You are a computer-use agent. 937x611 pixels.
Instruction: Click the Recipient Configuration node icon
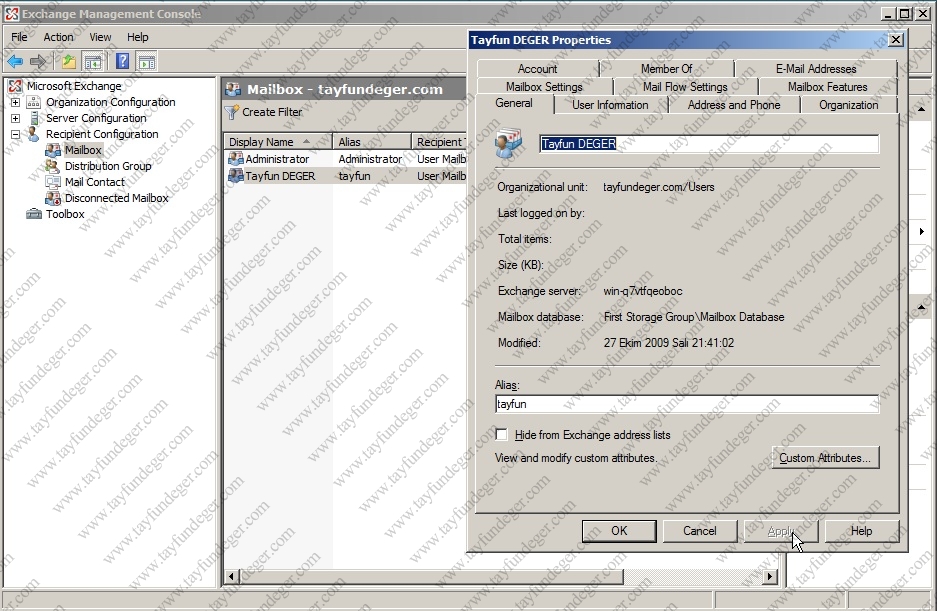(x=33, y=135)
